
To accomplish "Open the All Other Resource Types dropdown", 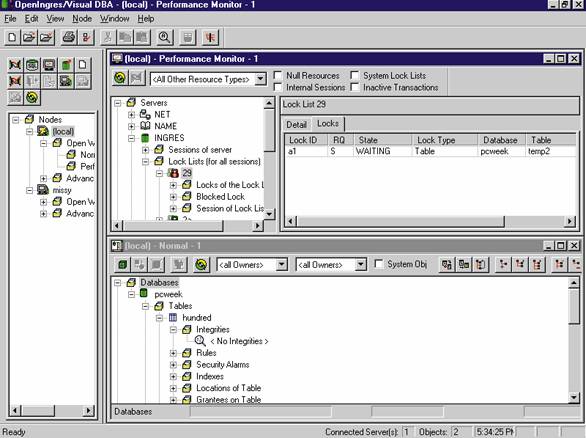I will tap(260, 79).
